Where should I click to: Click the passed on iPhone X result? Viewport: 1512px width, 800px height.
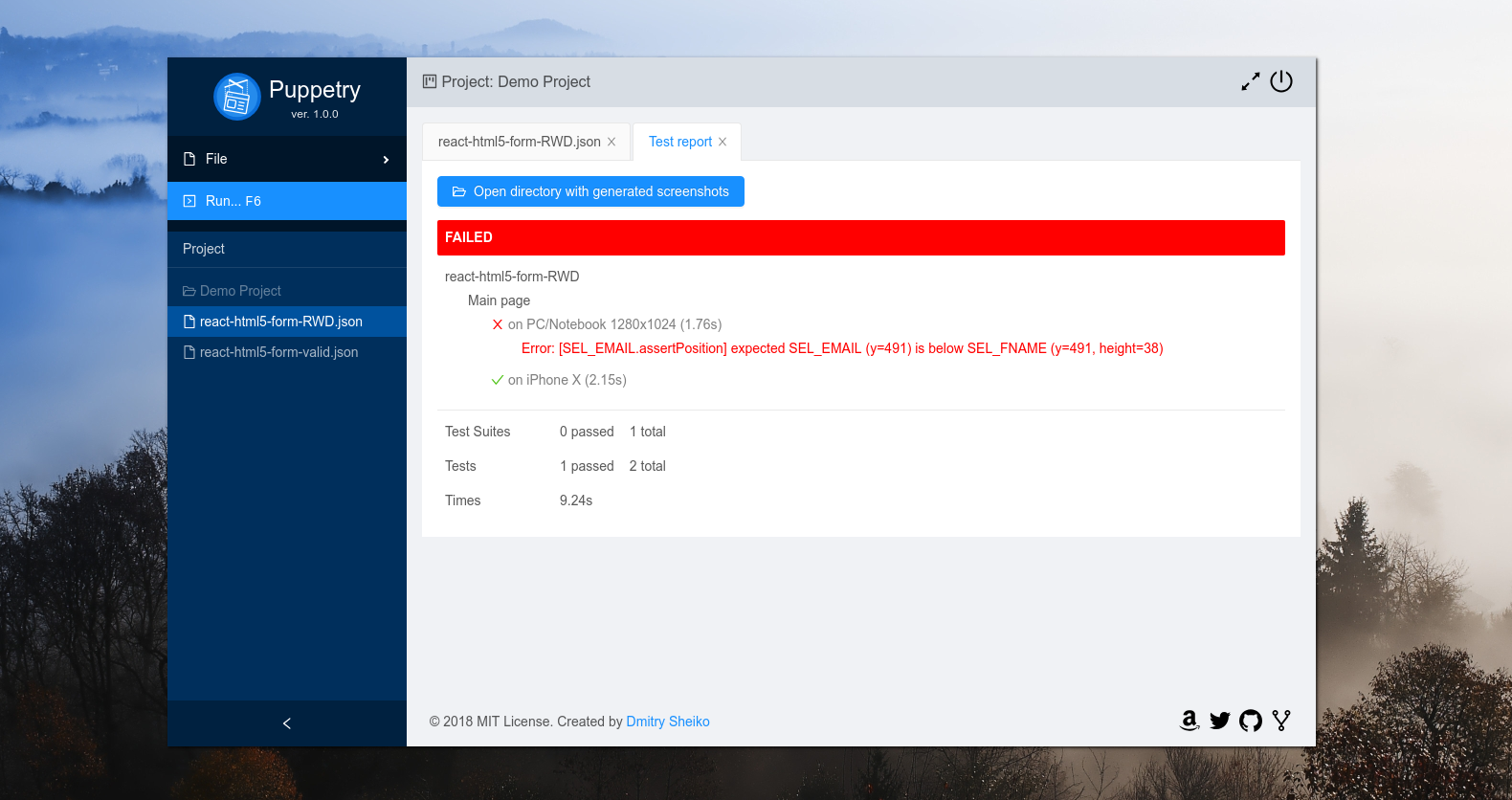tap(567, 380)
